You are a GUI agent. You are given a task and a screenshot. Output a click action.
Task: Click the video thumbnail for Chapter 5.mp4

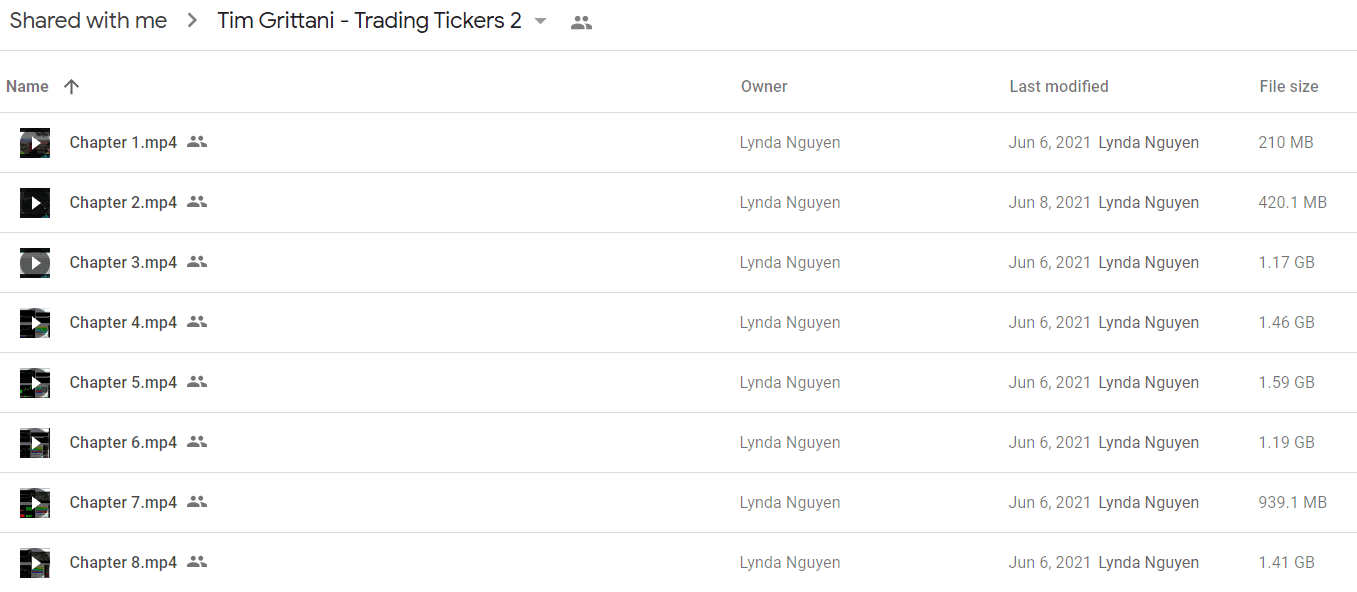(35, 383)
